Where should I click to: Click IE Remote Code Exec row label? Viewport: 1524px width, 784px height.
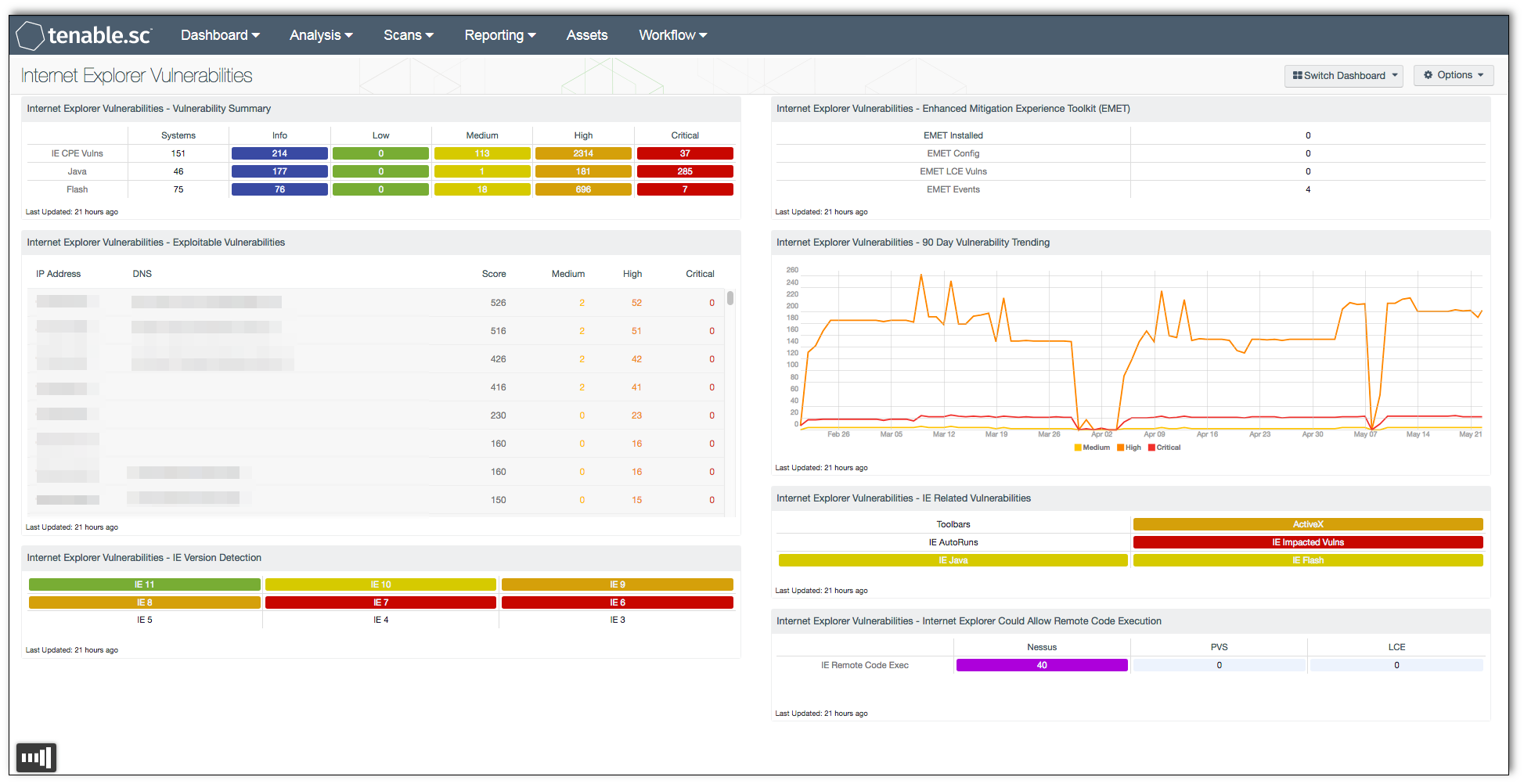pos(865,665)
